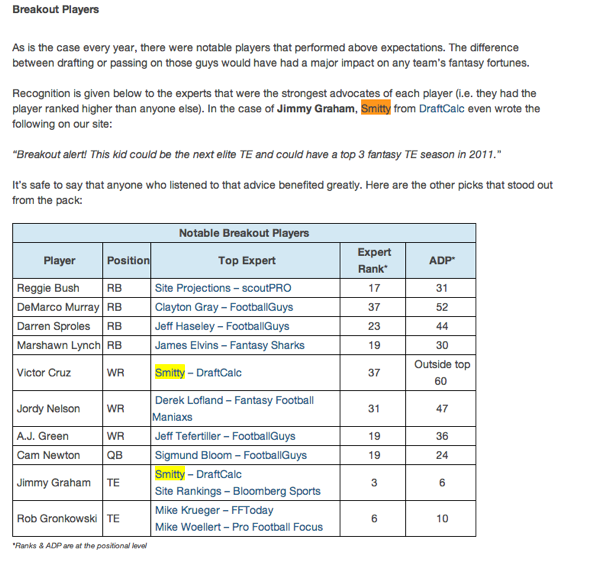Click the Top Expert column header
The height and width of the screenshot is (569, 600).
click(245, 261)
